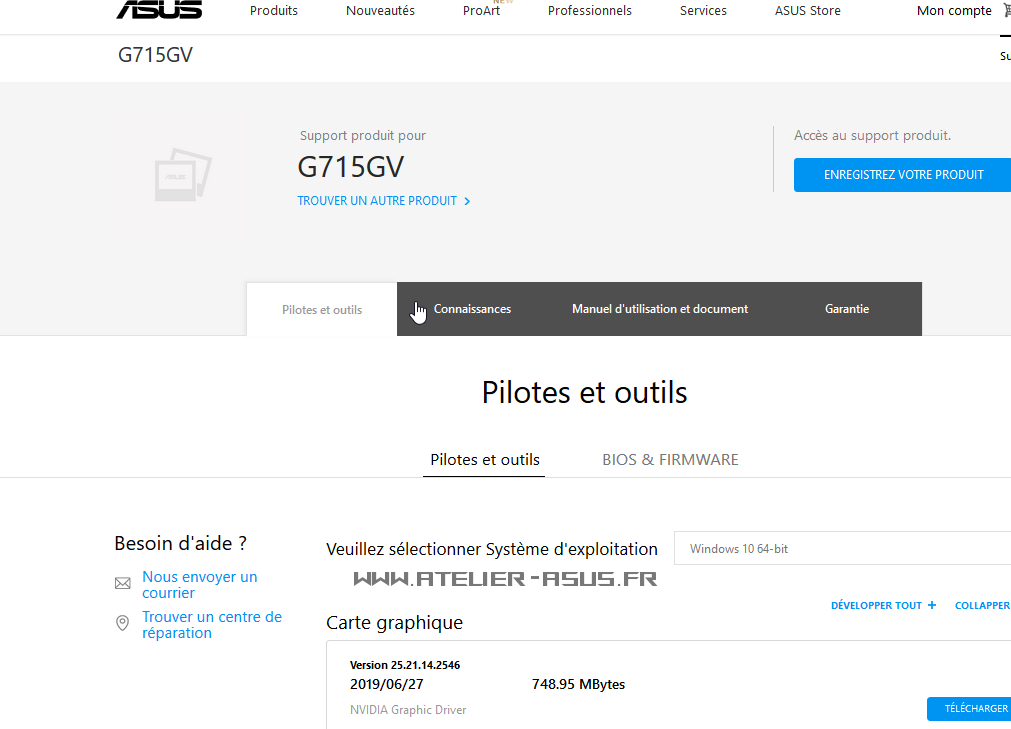The image size is (1011, 729).
Task: Click the ASUS logo in header
Action: coord(159,9)
